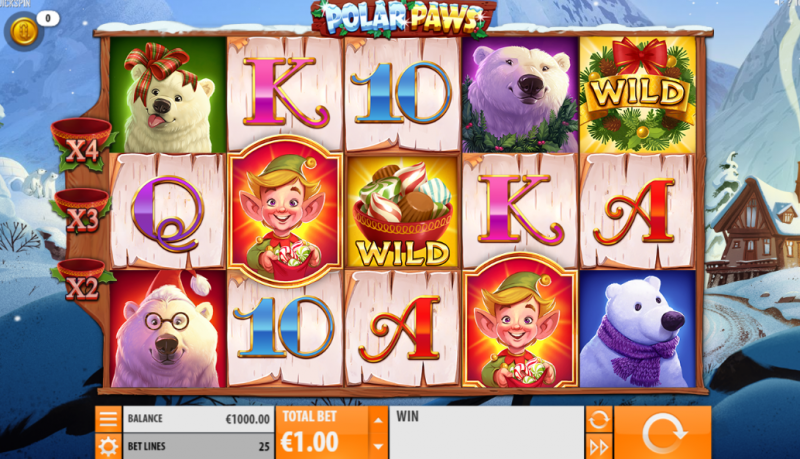Image resolution: width=800 pixels, height=459 pixels.
Task: Select the wreath WILD symbol
Action: (638, 94)
